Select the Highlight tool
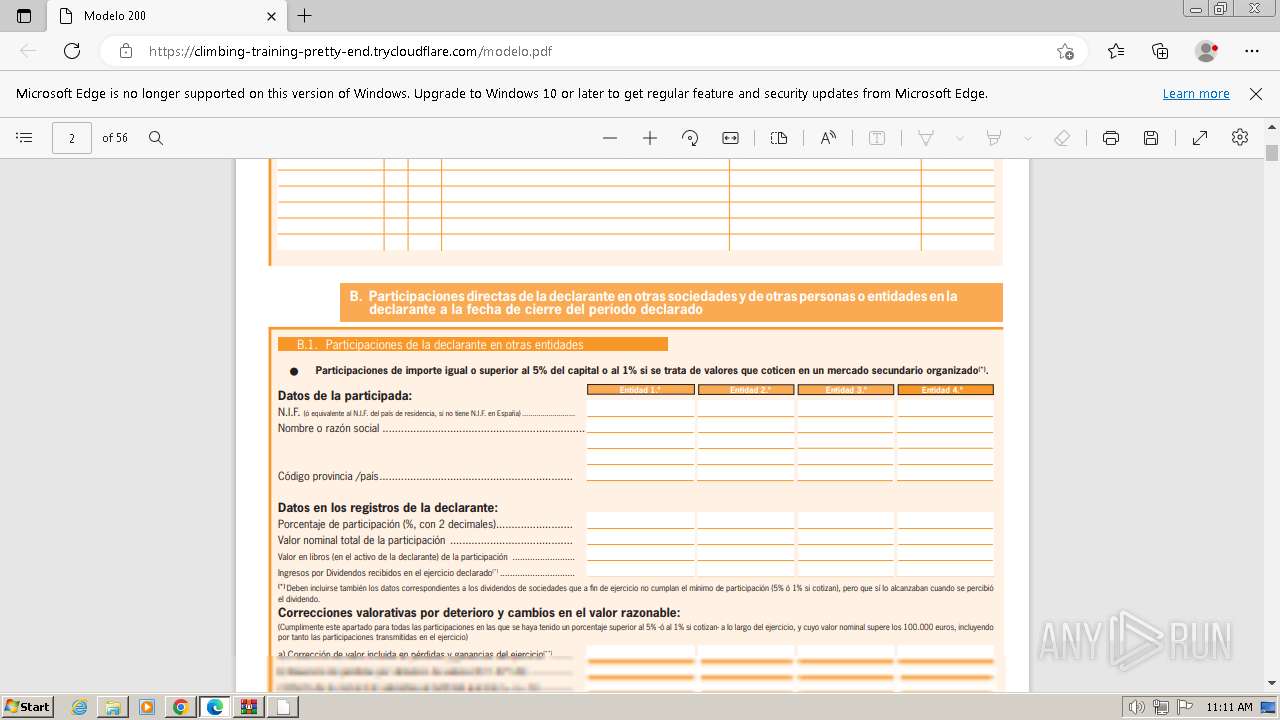 994,138
